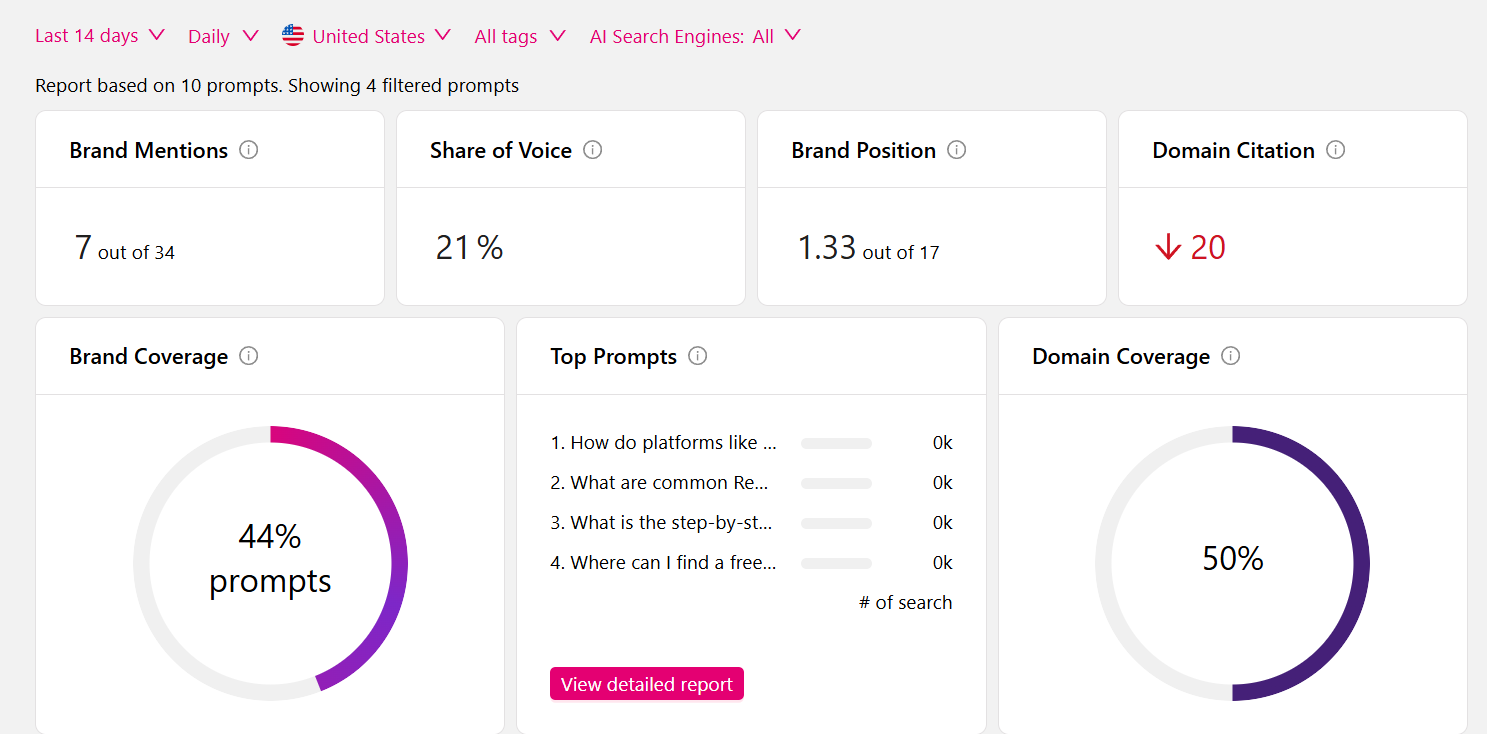This screenshot has width=1487, height=734.
Task: Open the AI Search Engines: All dropdown
Action: (696, 36)
